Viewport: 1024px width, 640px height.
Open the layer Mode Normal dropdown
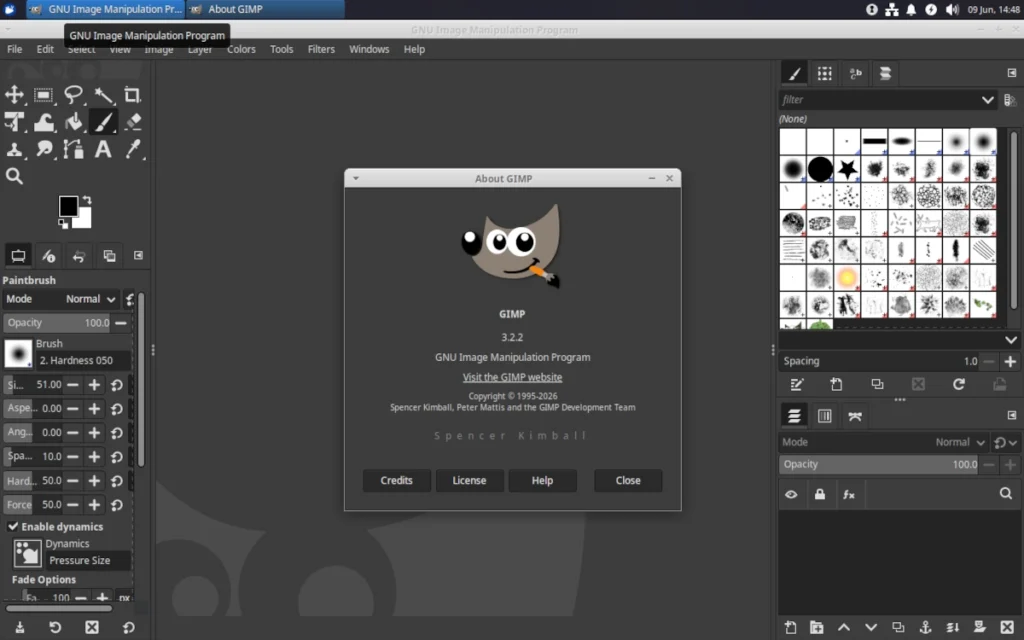[x=884, y=442]
